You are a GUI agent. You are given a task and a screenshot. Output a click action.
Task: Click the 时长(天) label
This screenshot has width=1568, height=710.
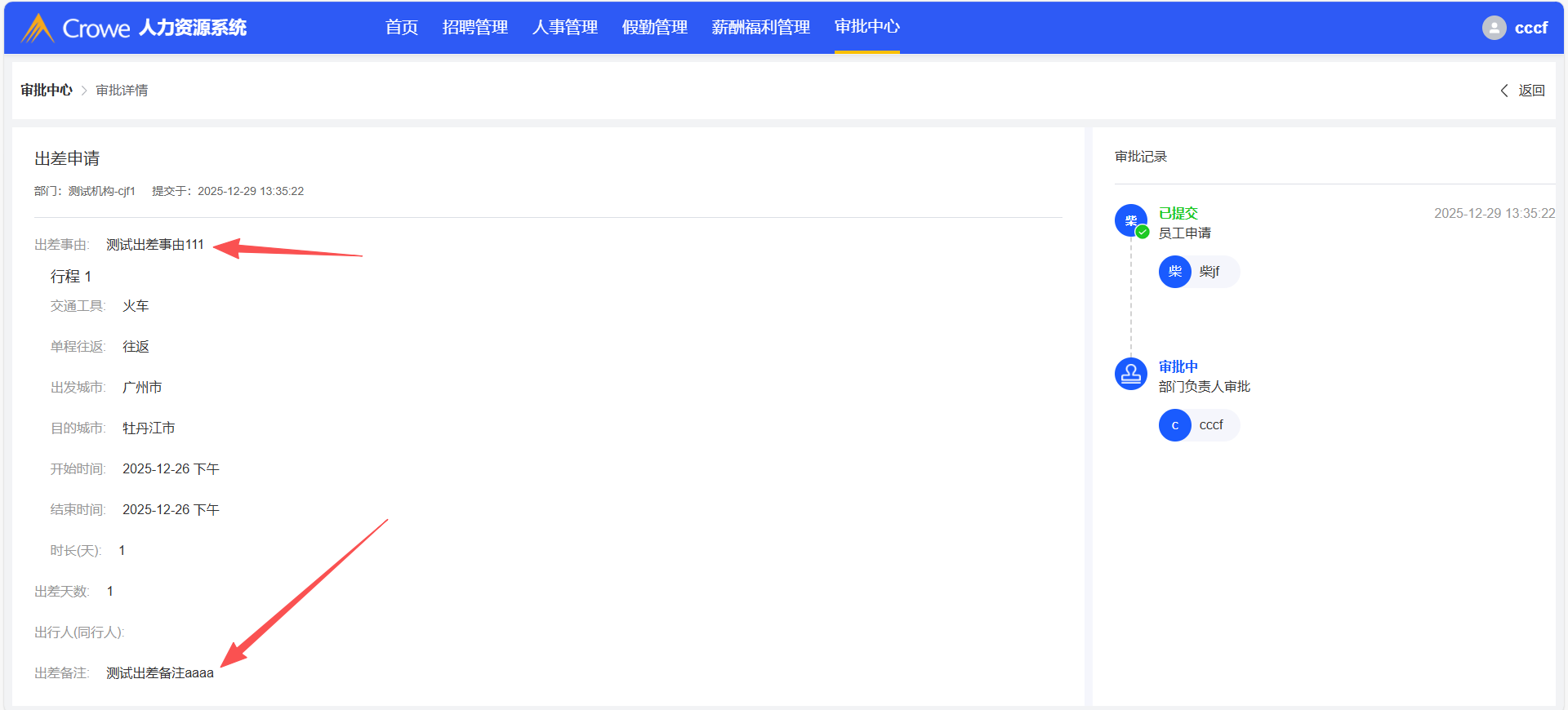(x=76, y=551)
